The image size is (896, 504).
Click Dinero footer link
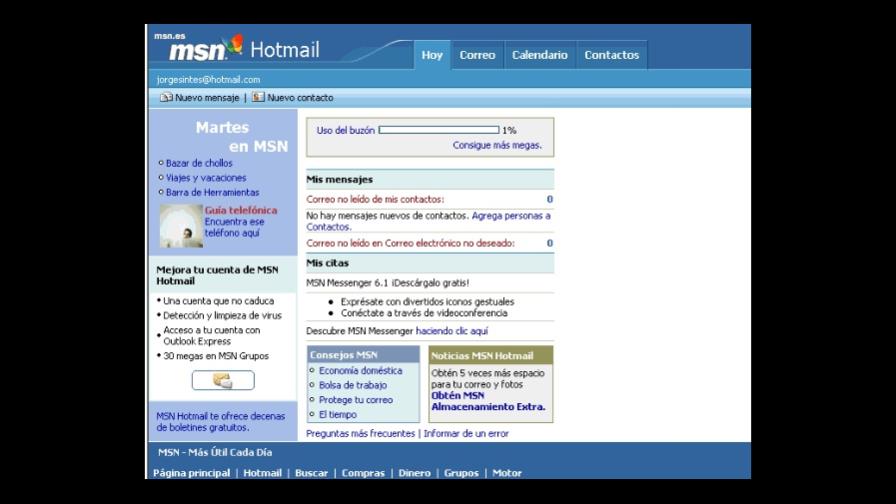click(414, 473)
